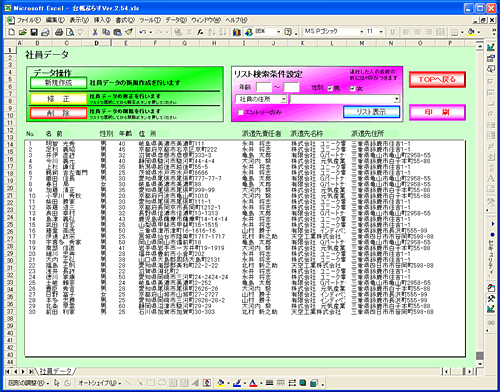Screen dimensions: 500x392
Task: Select the Rectangle drawing tool
Action: pyautogui.click(x=151, y=383)
